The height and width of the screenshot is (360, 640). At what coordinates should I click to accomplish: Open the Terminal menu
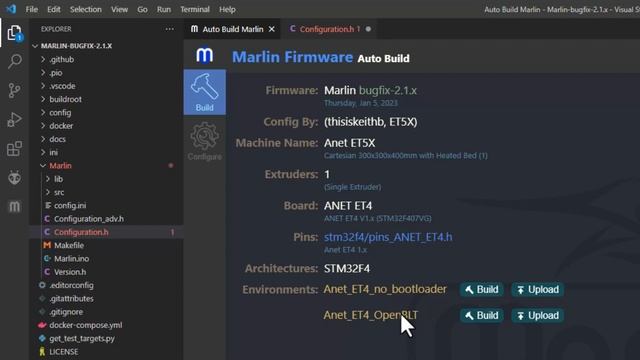[195, 9]
